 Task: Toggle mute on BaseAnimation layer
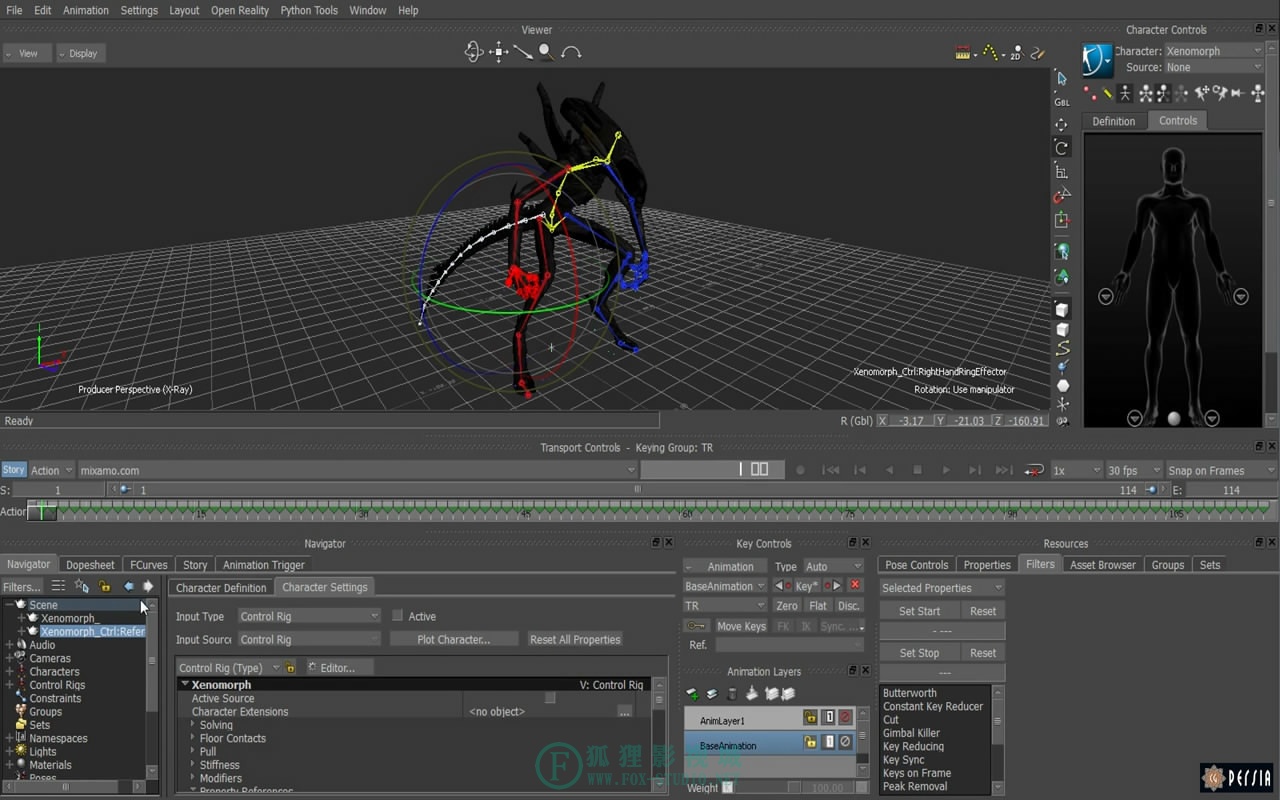click(x=846, y=742)
